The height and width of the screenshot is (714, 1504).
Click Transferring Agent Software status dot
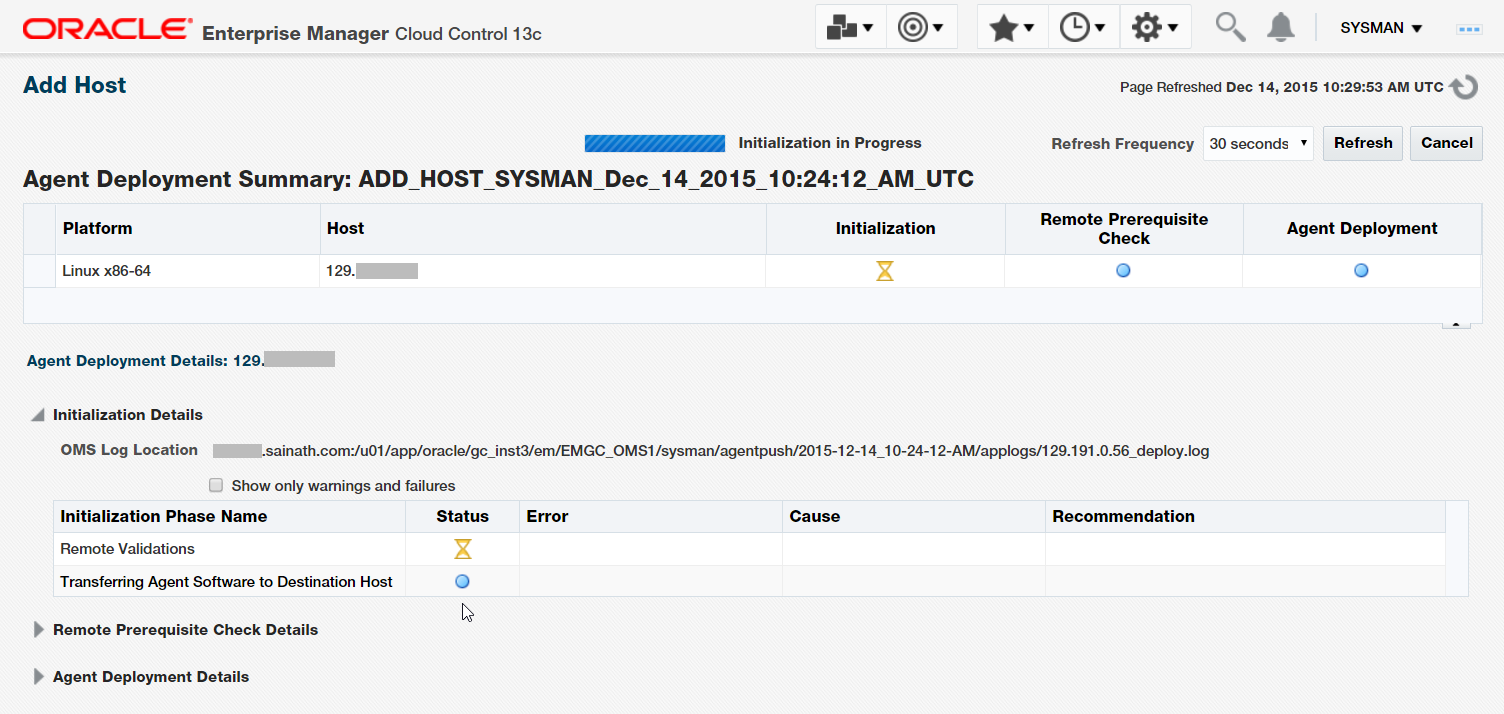(x=462, y=581)
